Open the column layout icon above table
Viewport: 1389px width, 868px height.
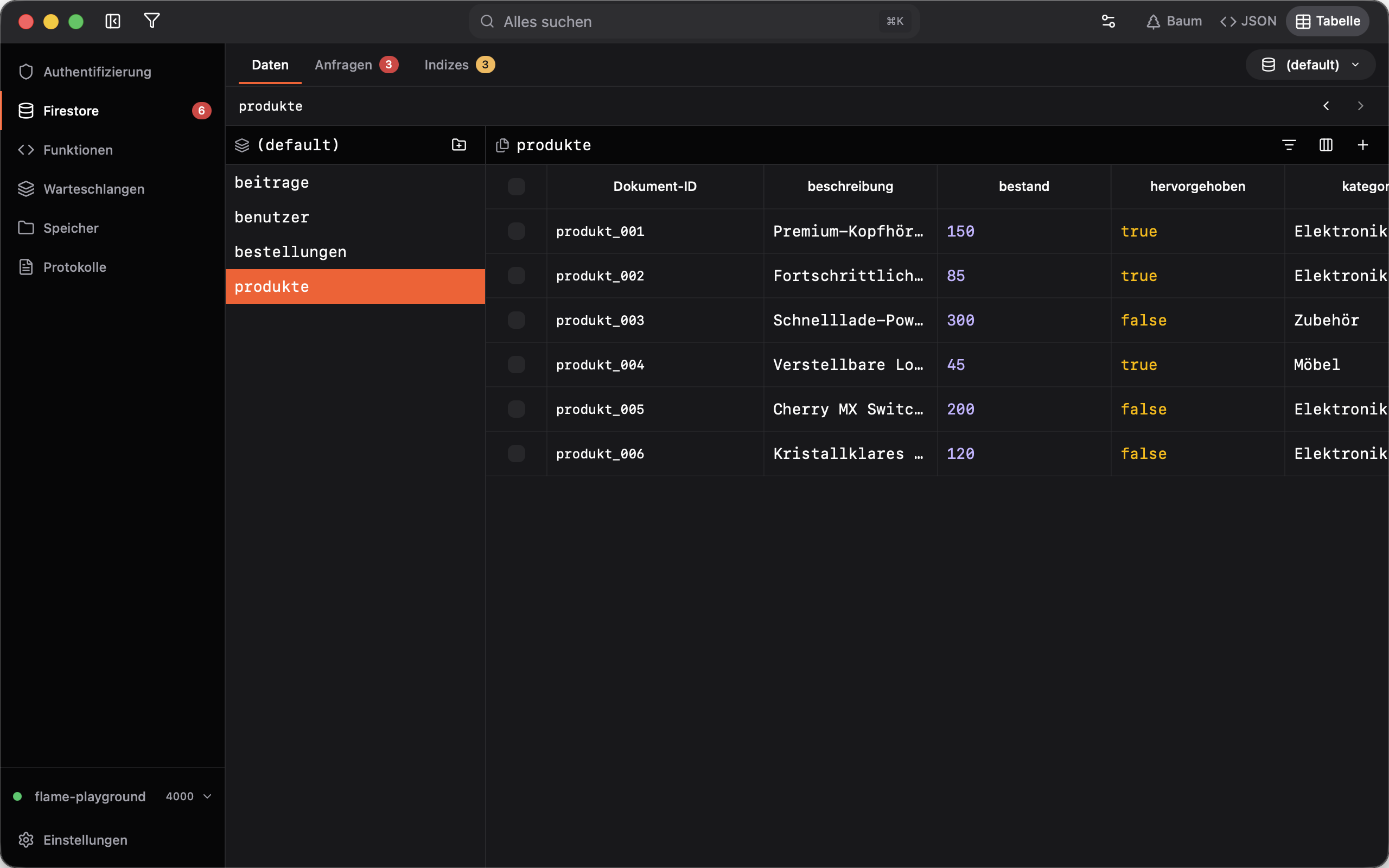(x=1326, y=145)
